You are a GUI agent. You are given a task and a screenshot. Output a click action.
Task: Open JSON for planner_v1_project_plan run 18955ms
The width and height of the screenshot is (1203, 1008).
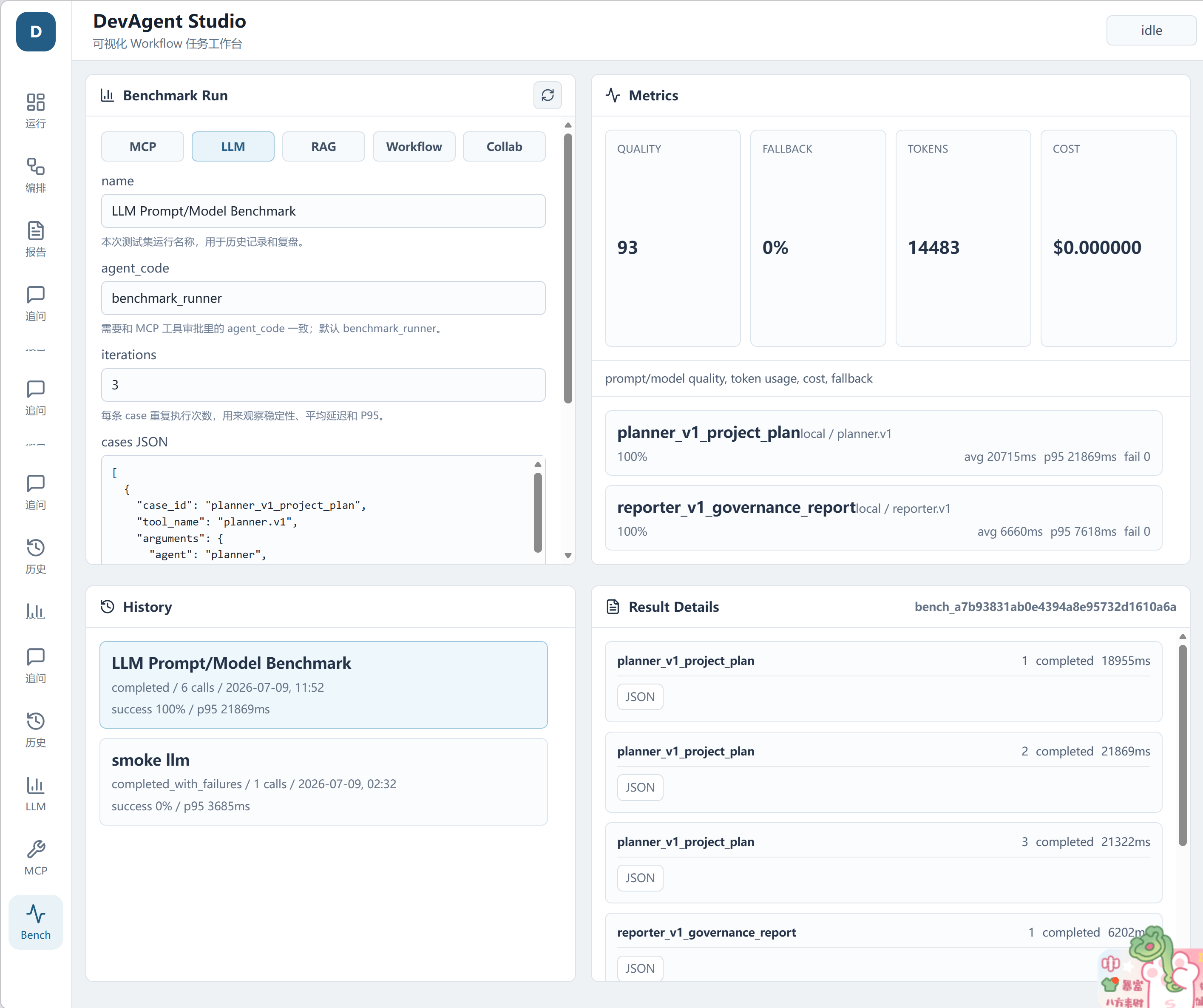click(640, 697)
